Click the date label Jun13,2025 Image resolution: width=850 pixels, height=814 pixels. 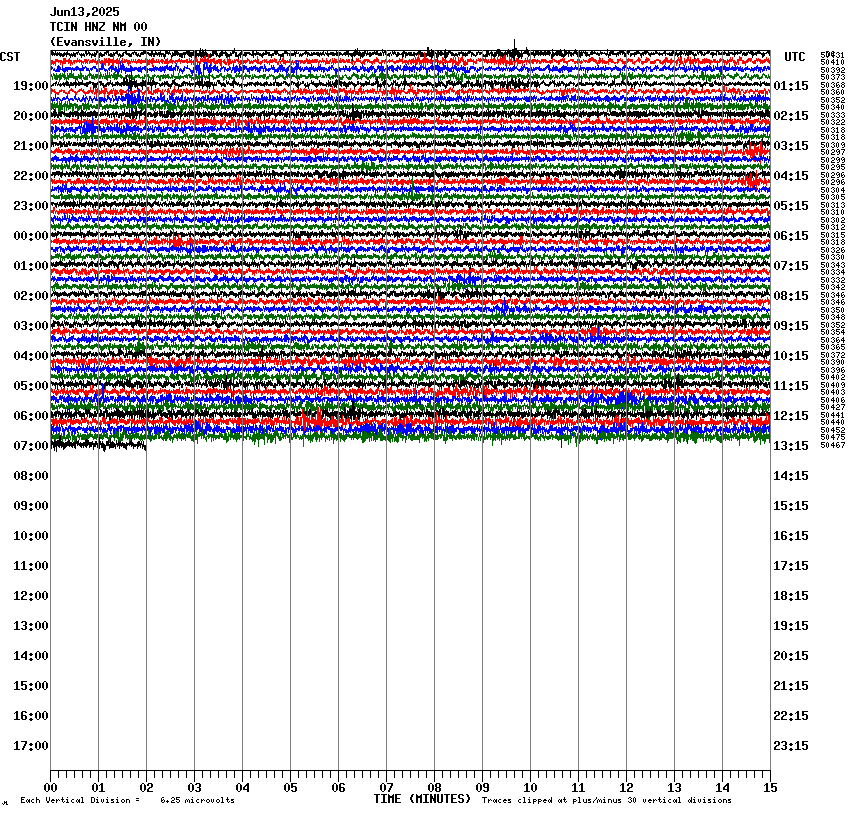coord(85,12)
